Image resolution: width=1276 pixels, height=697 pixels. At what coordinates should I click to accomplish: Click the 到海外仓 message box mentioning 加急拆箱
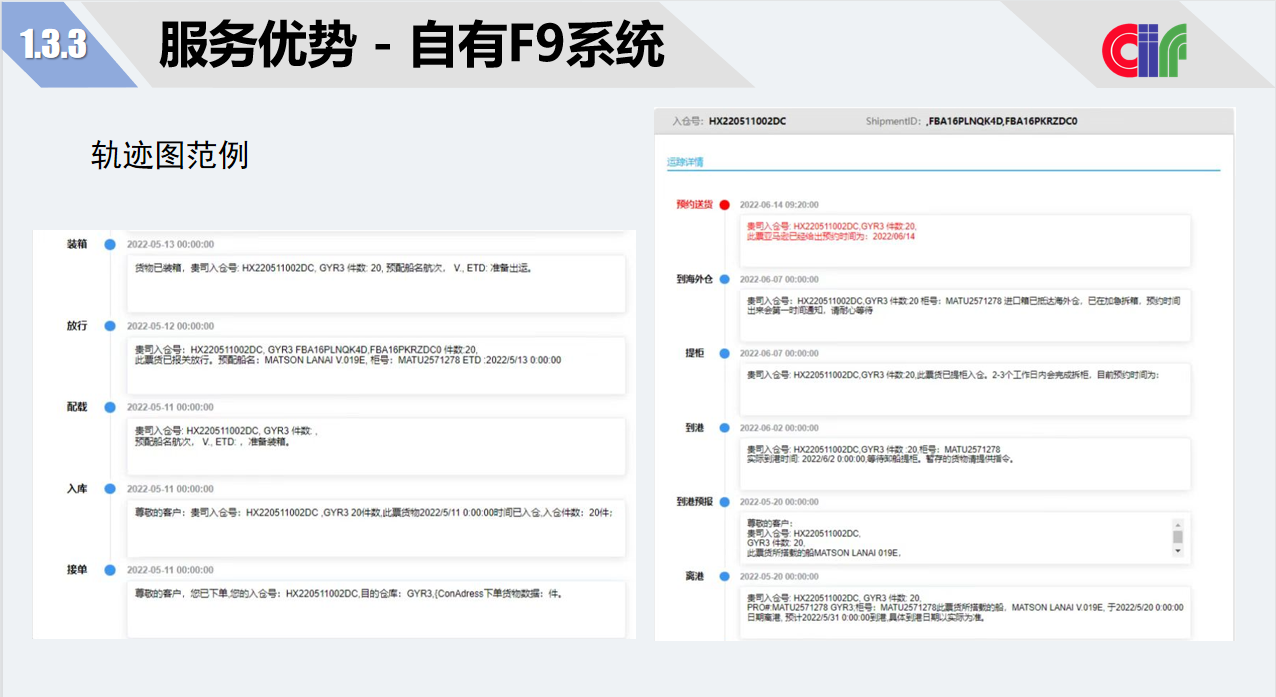pos(965,315)
